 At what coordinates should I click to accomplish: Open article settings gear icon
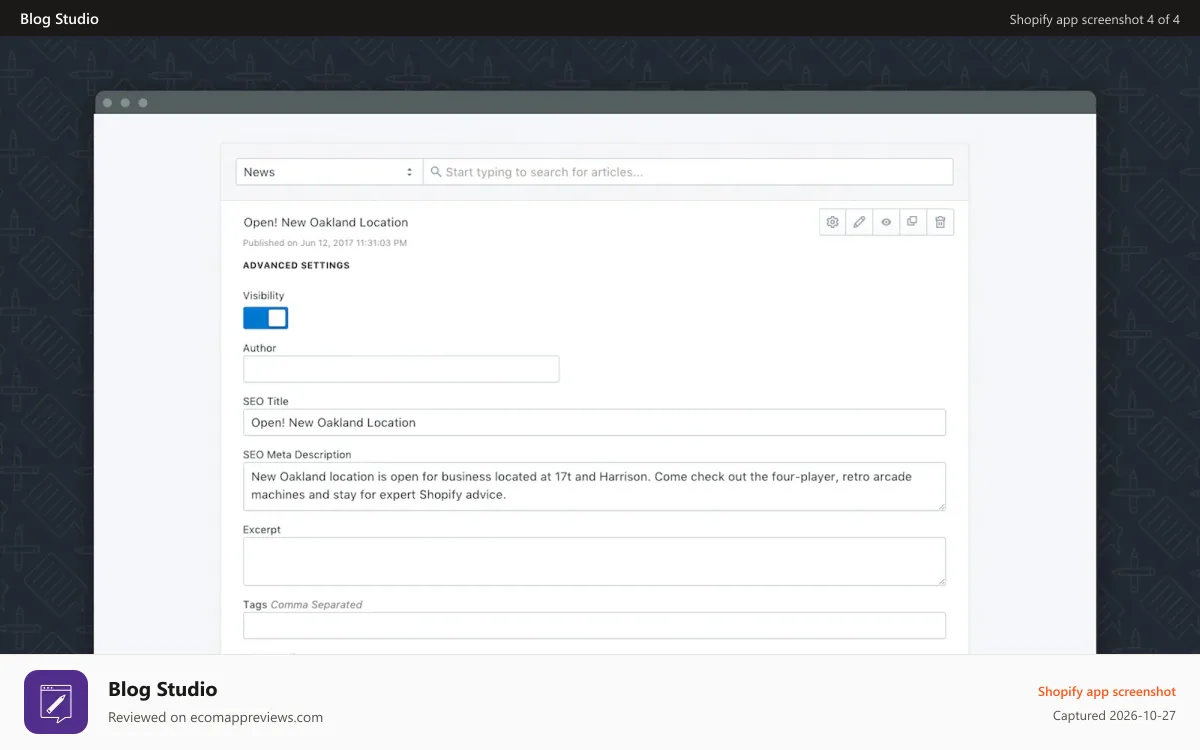click(x=832, y=222)
